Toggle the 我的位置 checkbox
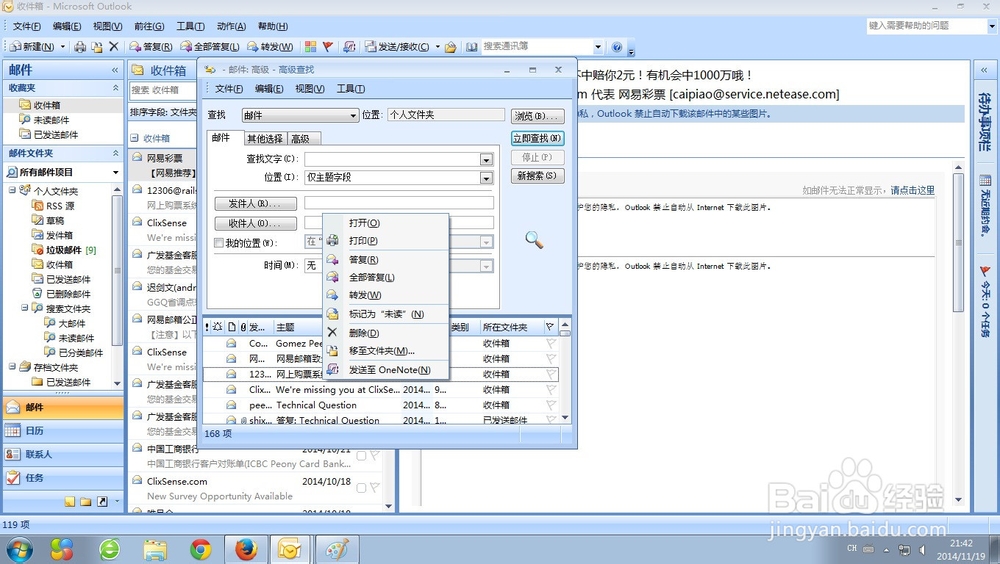The width and height of the screenshot is (1000, 564). click(x=219, y=242)
